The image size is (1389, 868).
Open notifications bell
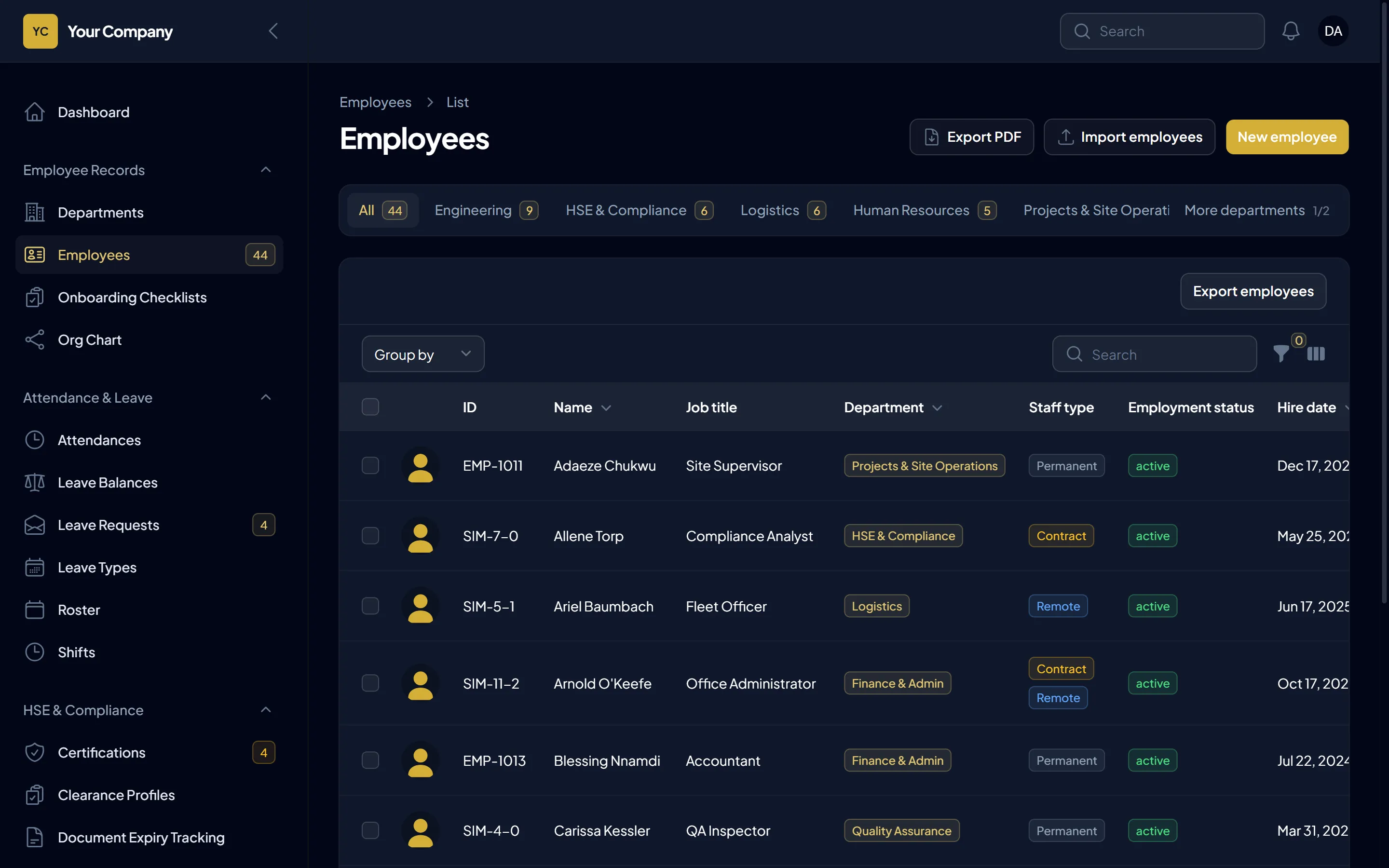[x=1291, y=31]
